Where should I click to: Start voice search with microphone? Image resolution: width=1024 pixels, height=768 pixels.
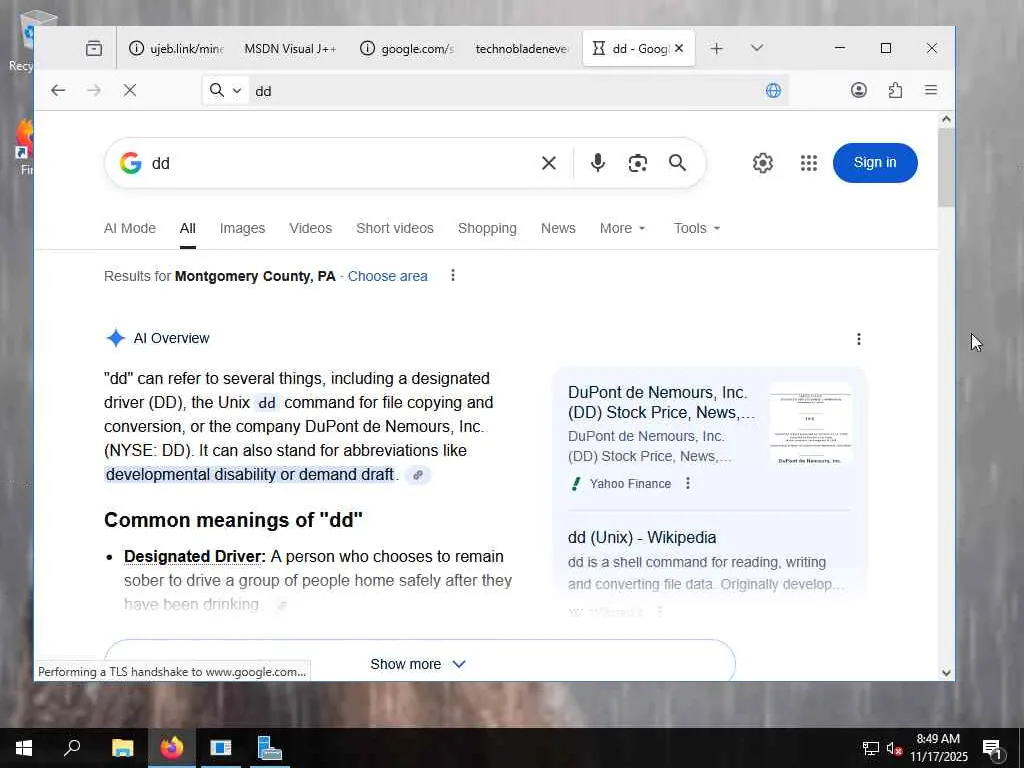pyautogui.click(x=598, y=163)
